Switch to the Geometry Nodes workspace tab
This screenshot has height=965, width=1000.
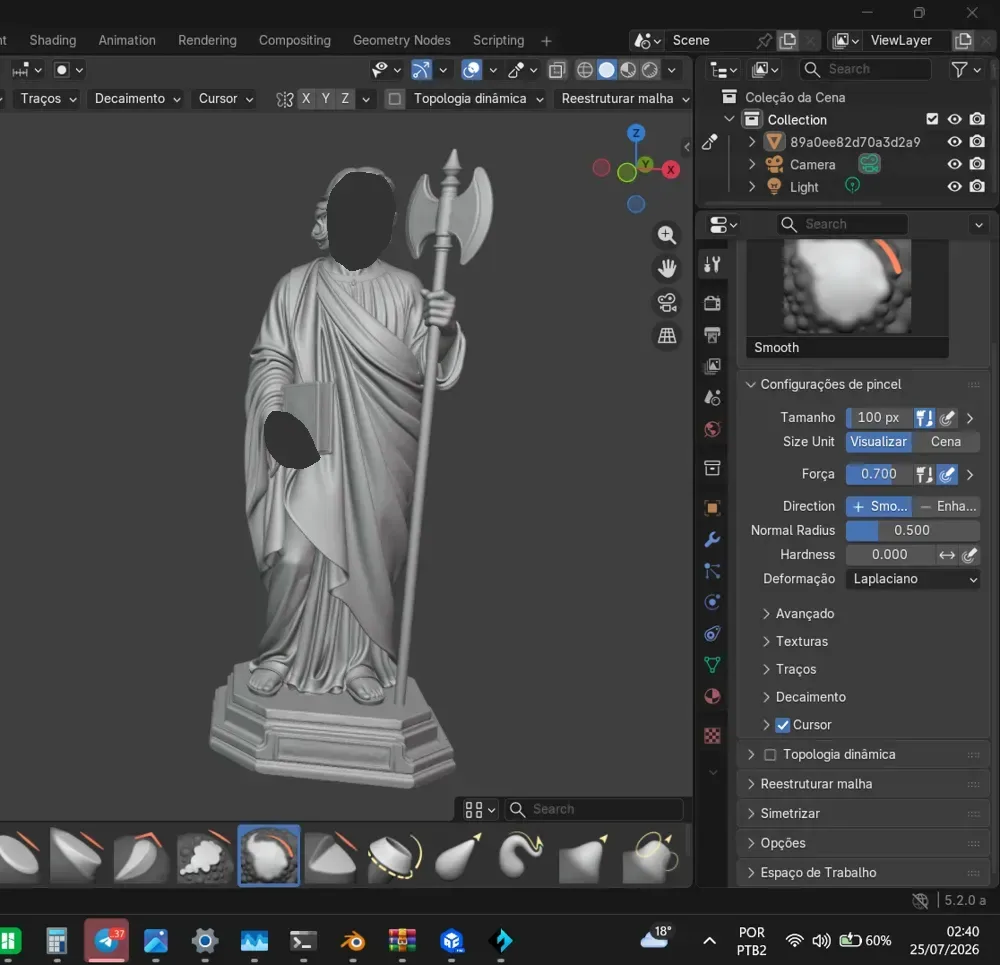click(x=402, y=40)
